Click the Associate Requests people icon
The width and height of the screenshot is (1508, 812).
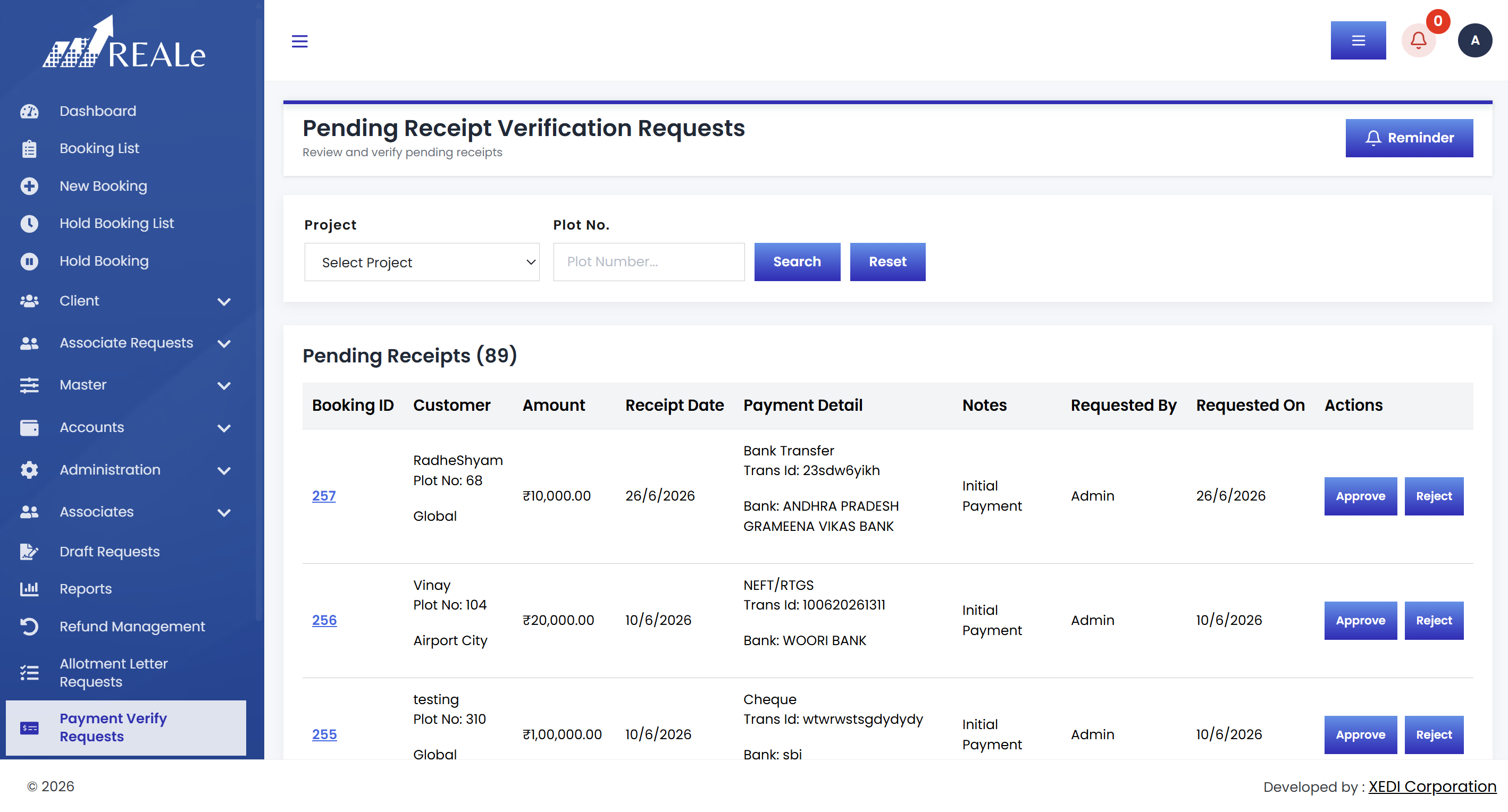(29, 343)
